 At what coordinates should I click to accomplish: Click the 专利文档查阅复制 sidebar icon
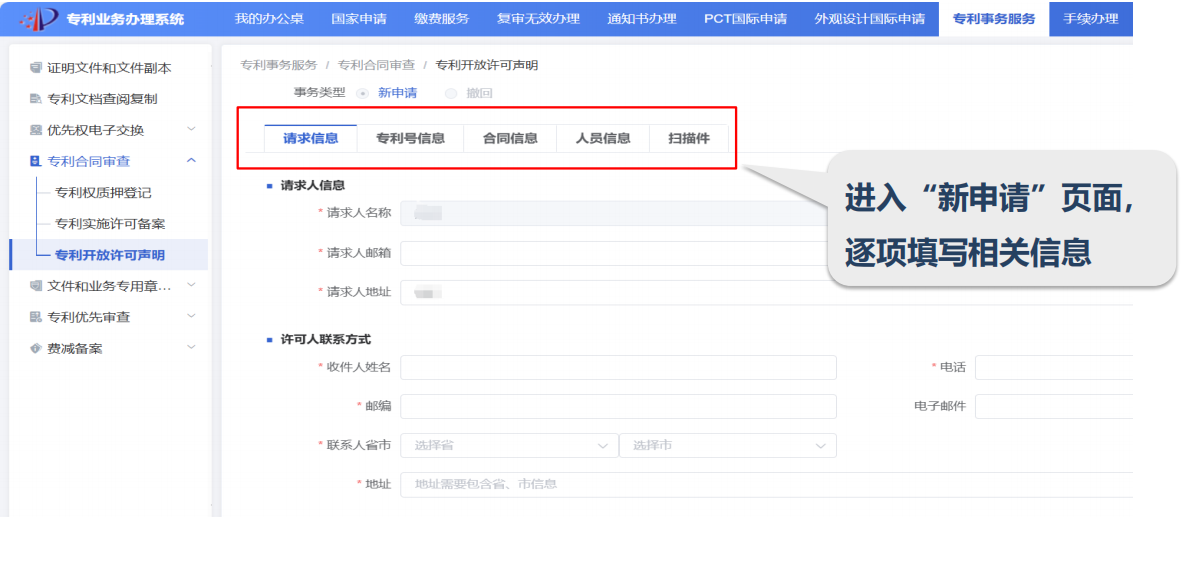36,99
